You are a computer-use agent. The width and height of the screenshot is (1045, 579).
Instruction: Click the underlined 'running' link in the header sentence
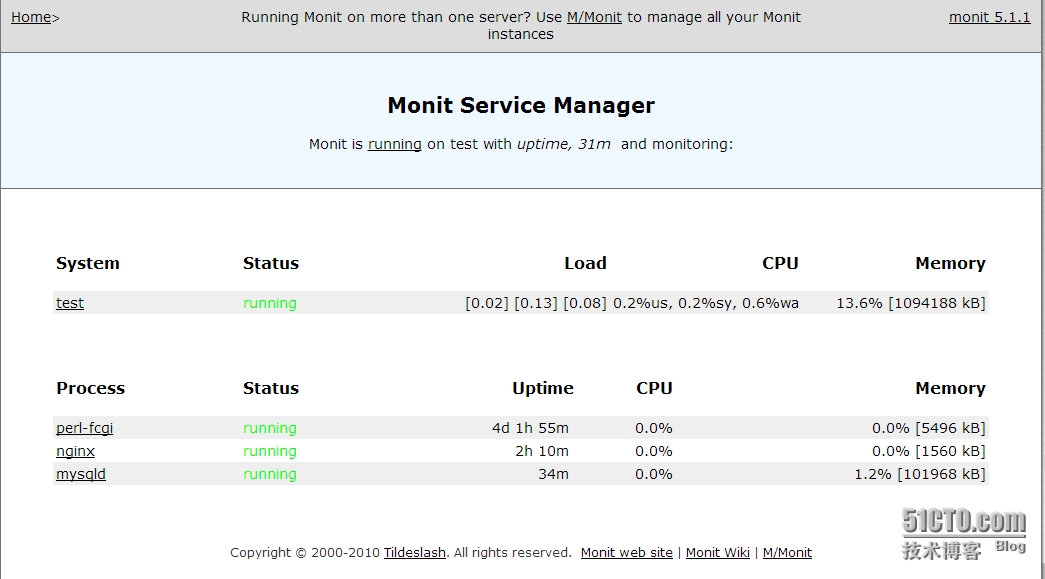click(x=395, y=144)
